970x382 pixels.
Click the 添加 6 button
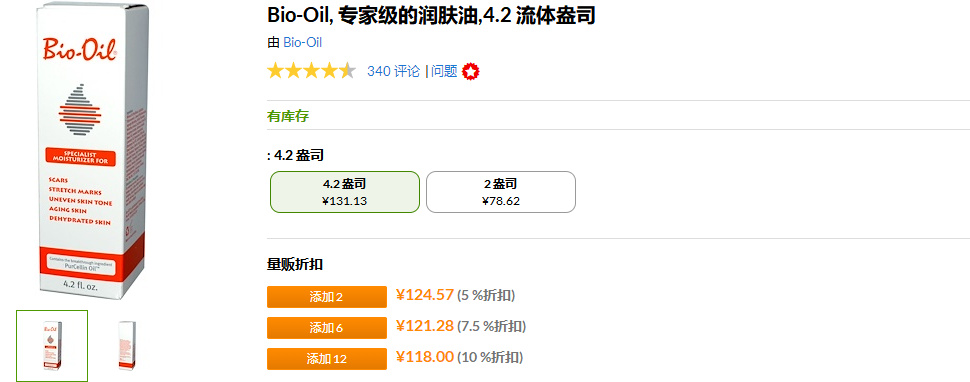(x=327, y=328)
